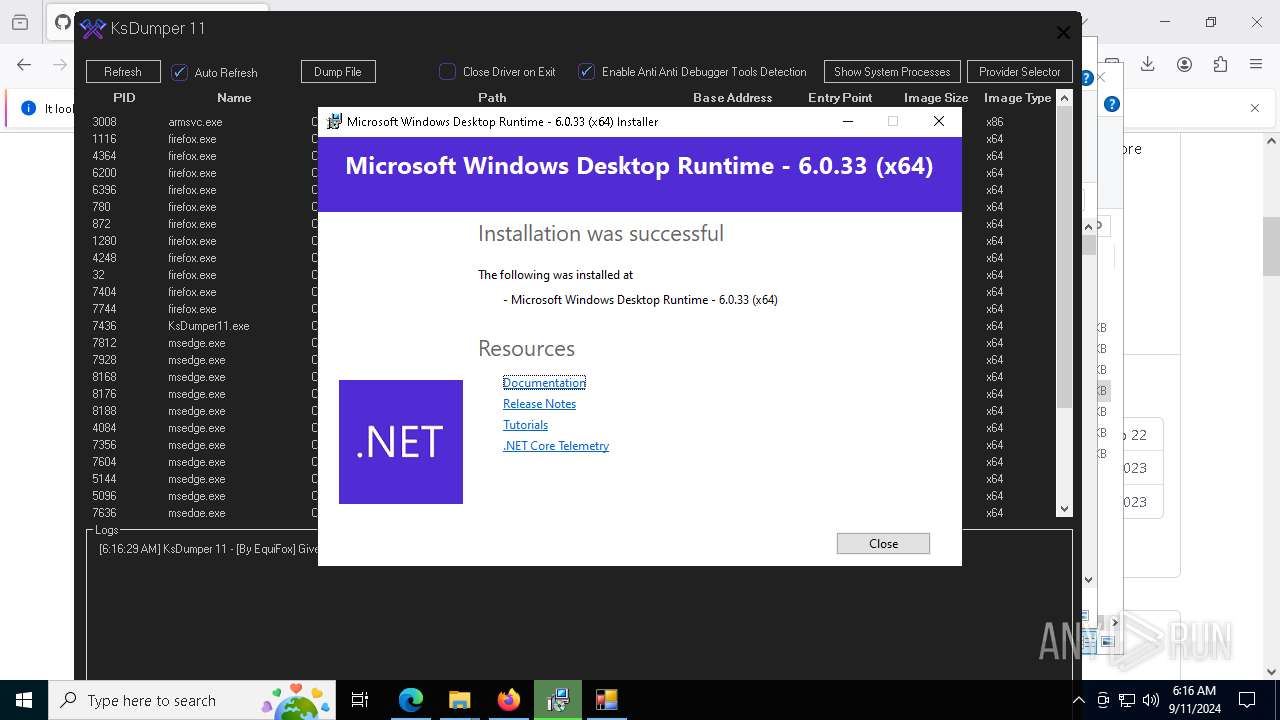Image resolution: width=1280 pixels, height=720 pixels.
Task: Click the KsDumper crossed-axes logo icon
Action: coord(92,29)
